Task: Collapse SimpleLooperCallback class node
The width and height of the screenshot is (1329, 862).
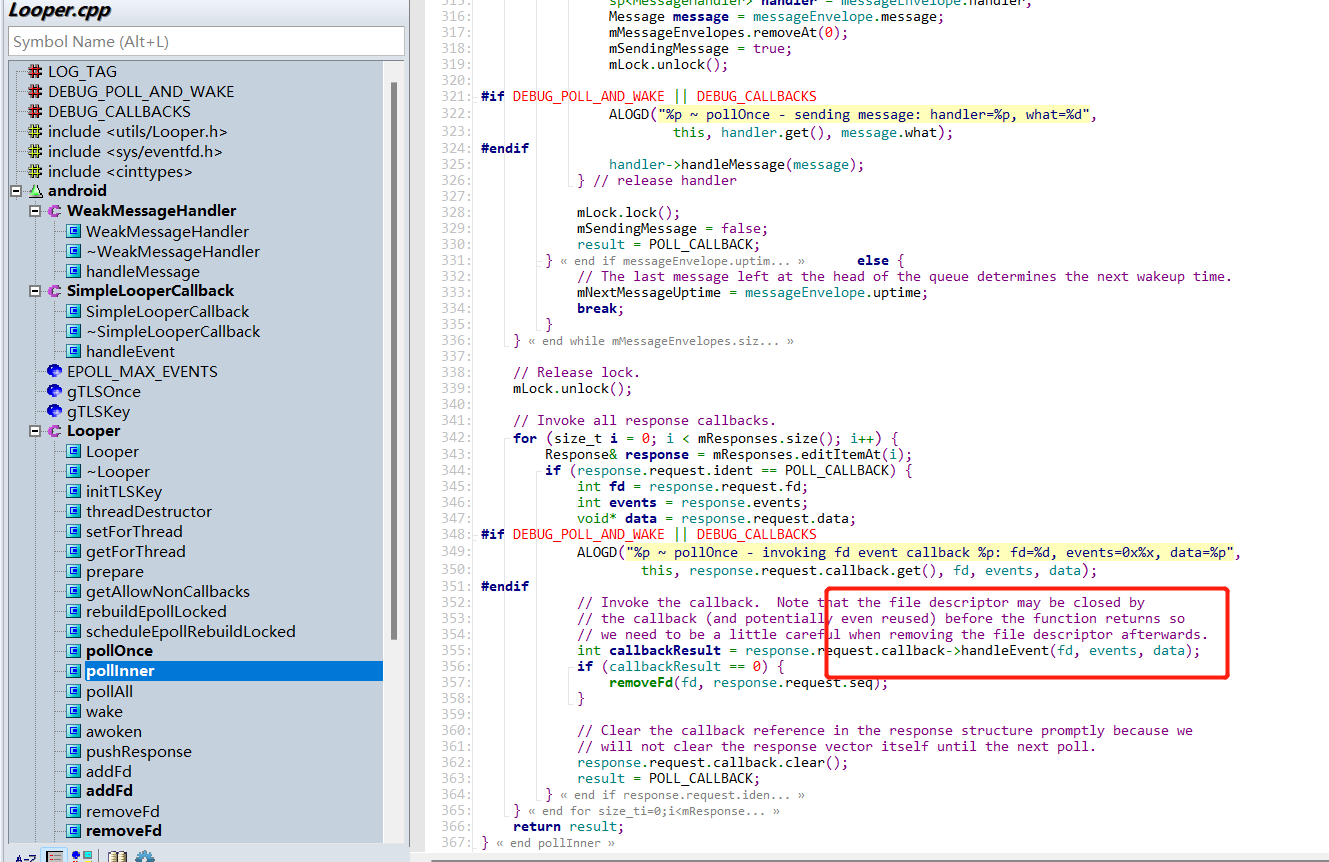Action: click(x=35, y=291)
